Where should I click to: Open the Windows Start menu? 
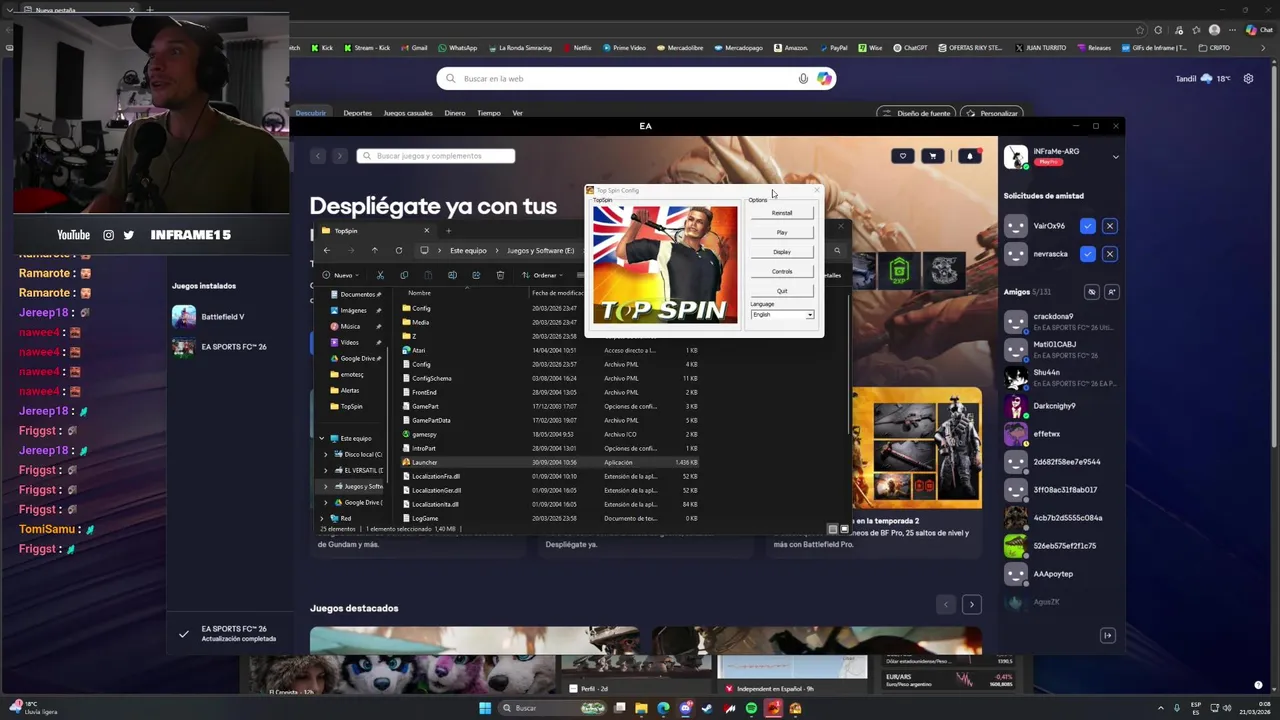point(485,708)
